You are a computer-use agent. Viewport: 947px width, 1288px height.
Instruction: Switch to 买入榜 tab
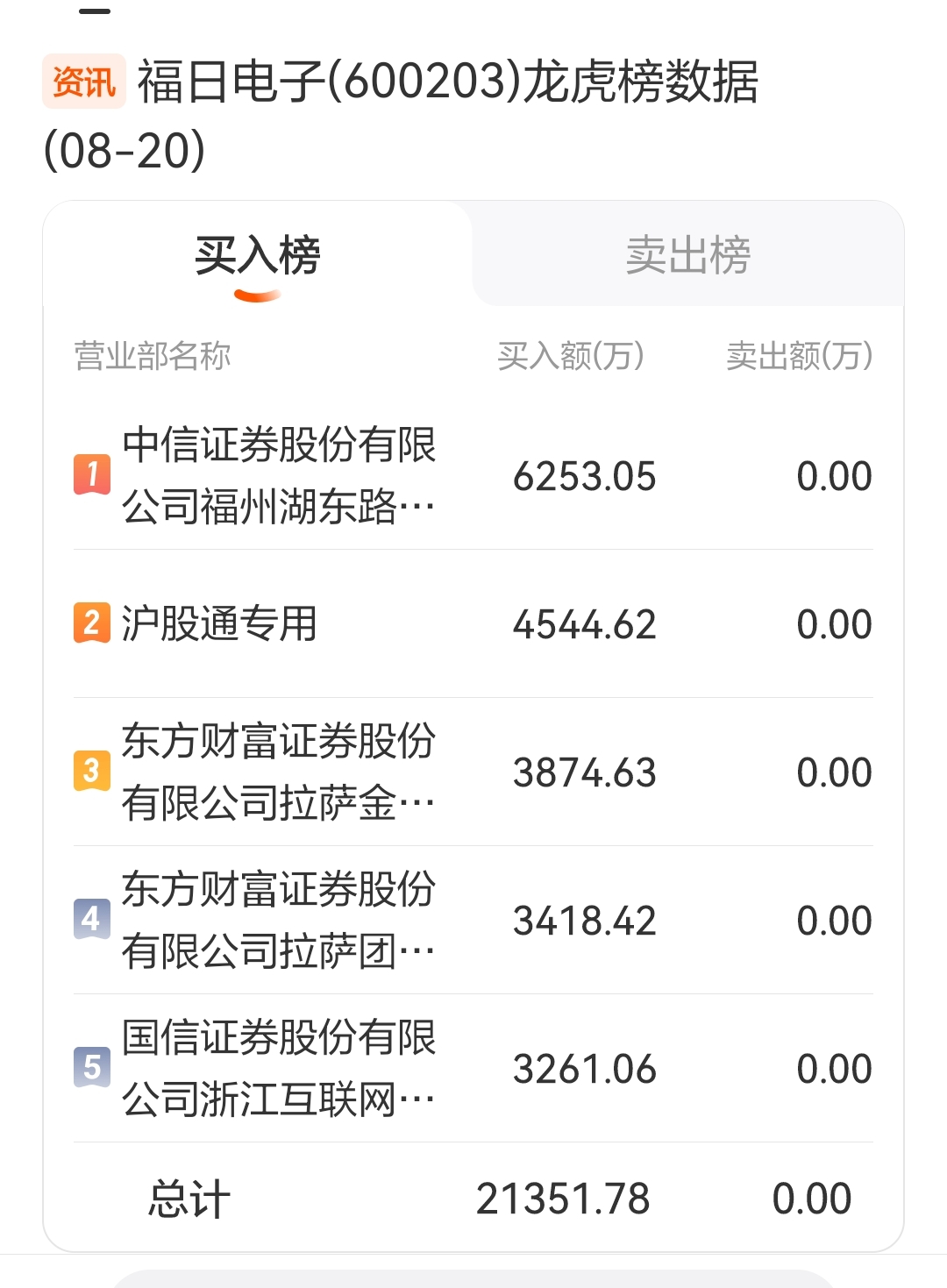[258, 255]
